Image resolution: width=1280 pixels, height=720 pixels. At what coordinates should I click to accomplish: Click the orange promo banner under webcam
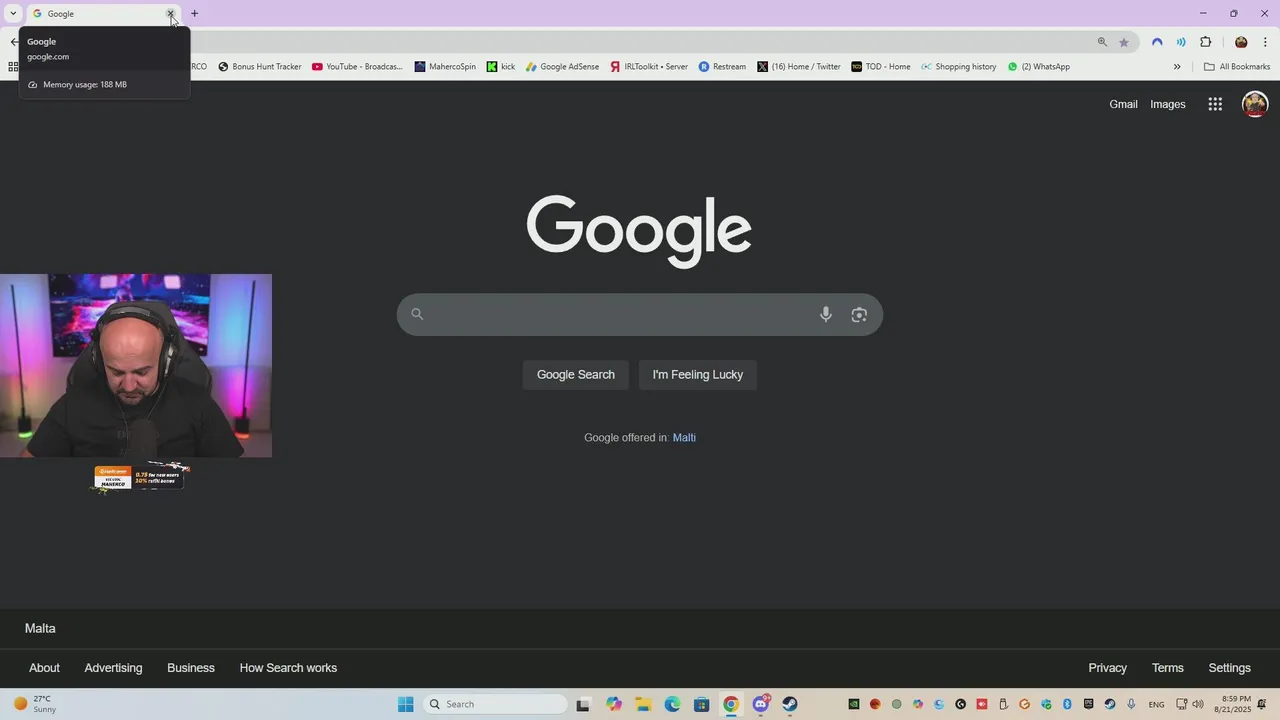[141, 477]
